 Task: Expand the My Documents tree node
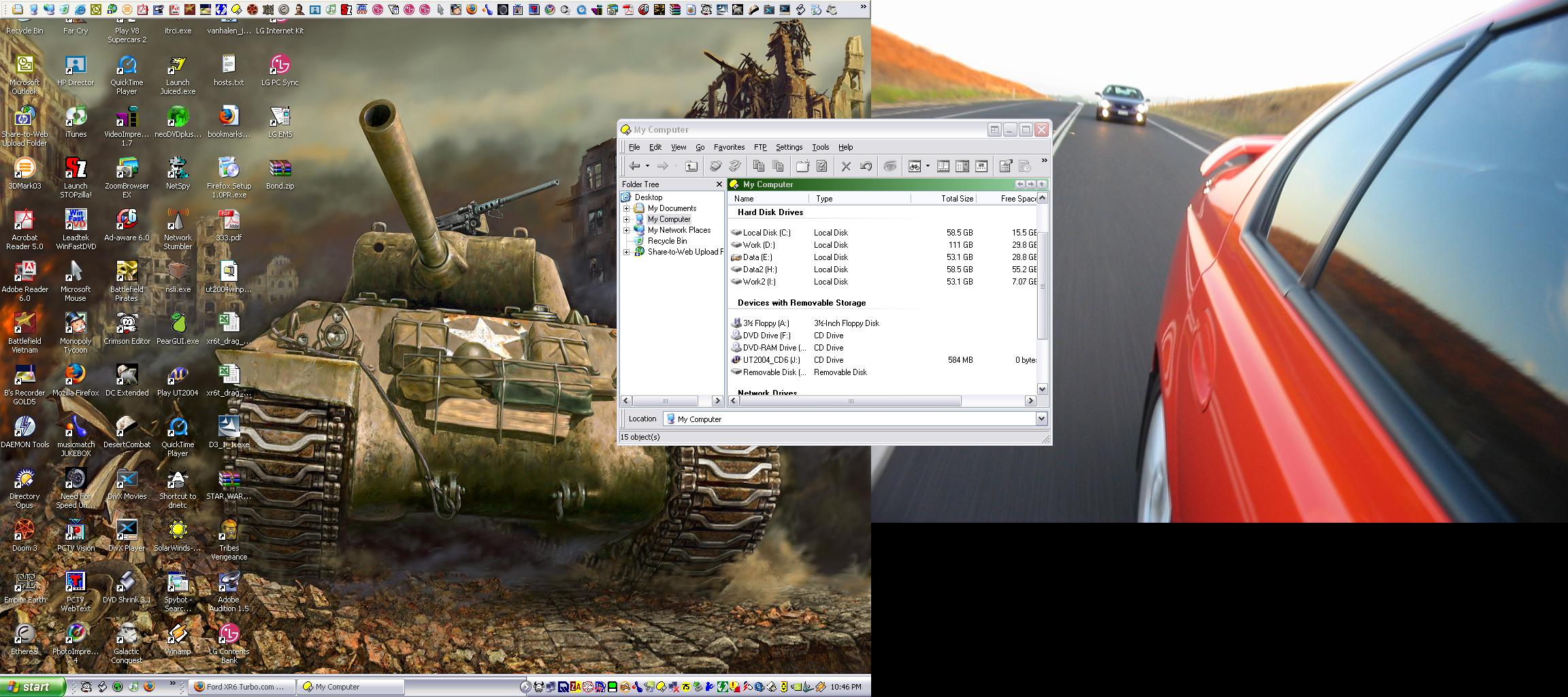[627, 208]
